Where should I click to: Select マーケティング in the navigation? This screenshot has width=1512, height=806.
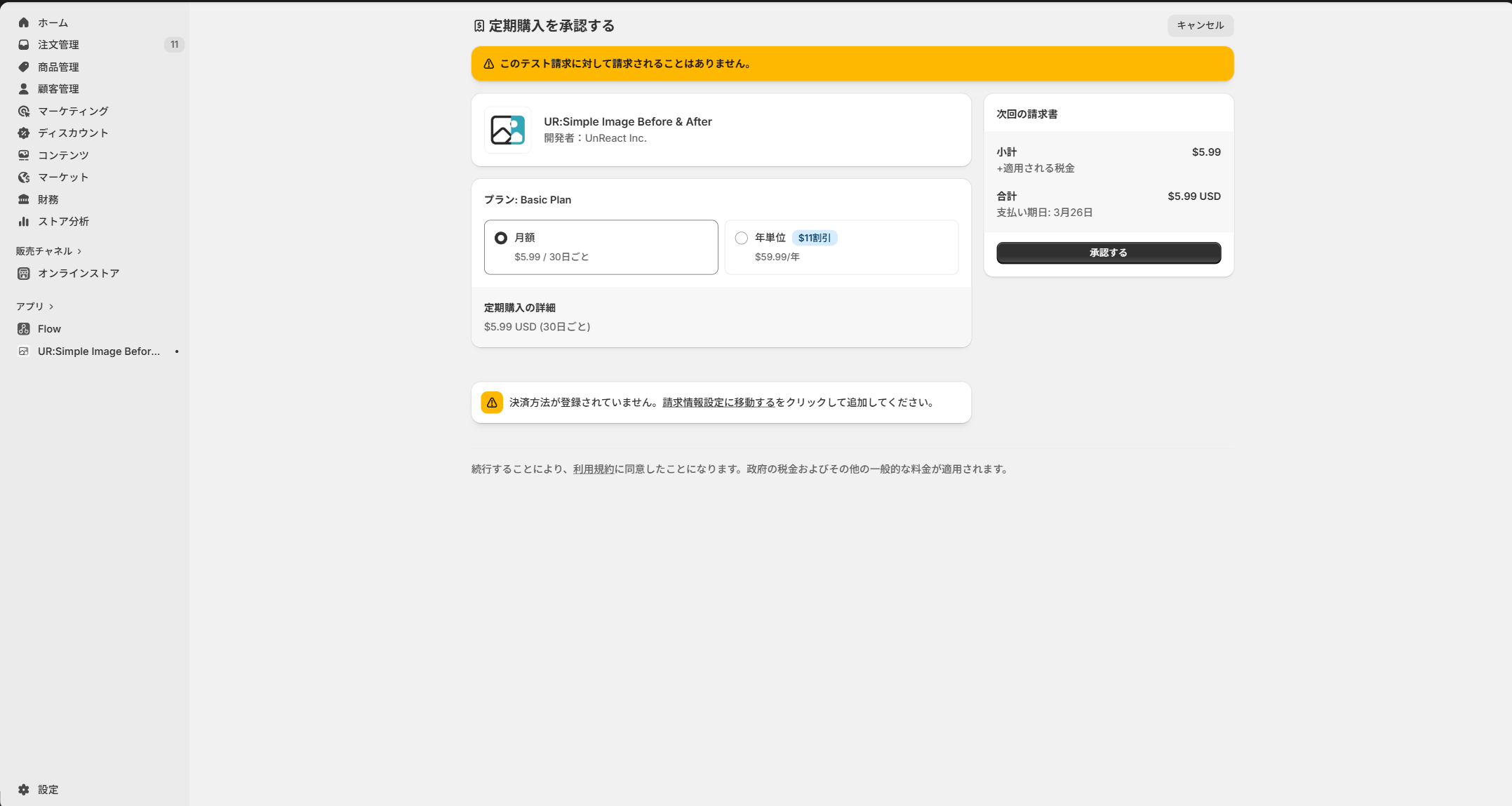(x=73, y=111)
